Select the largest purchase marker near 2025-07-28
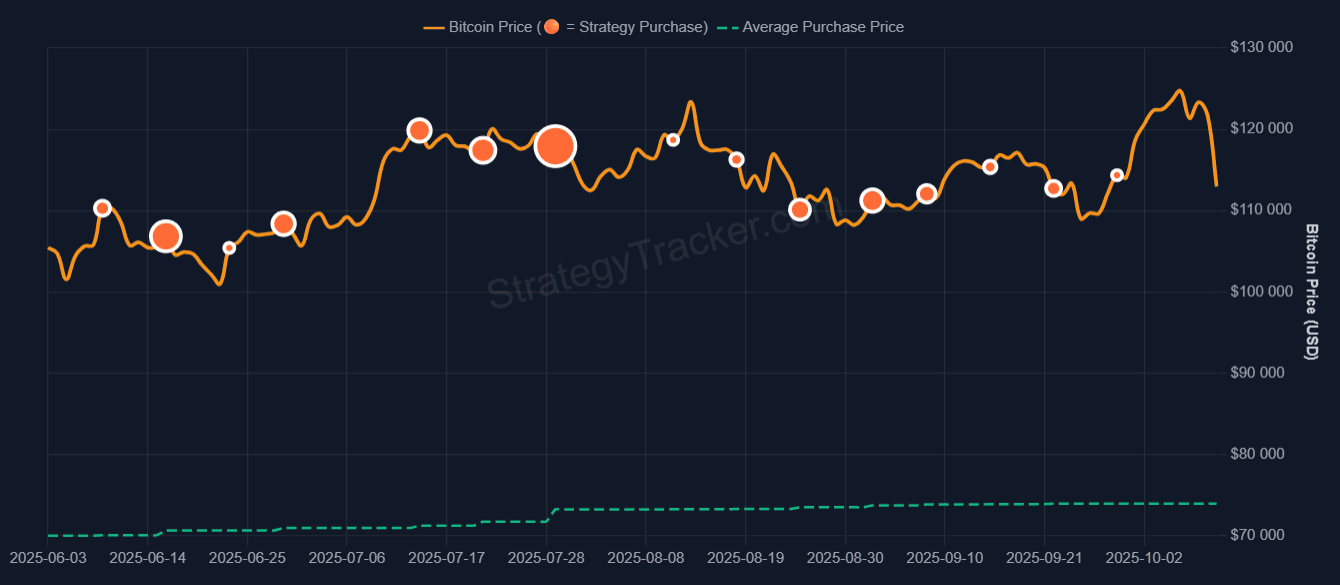Screen dimensions: 1340x585 coord(555,146)
